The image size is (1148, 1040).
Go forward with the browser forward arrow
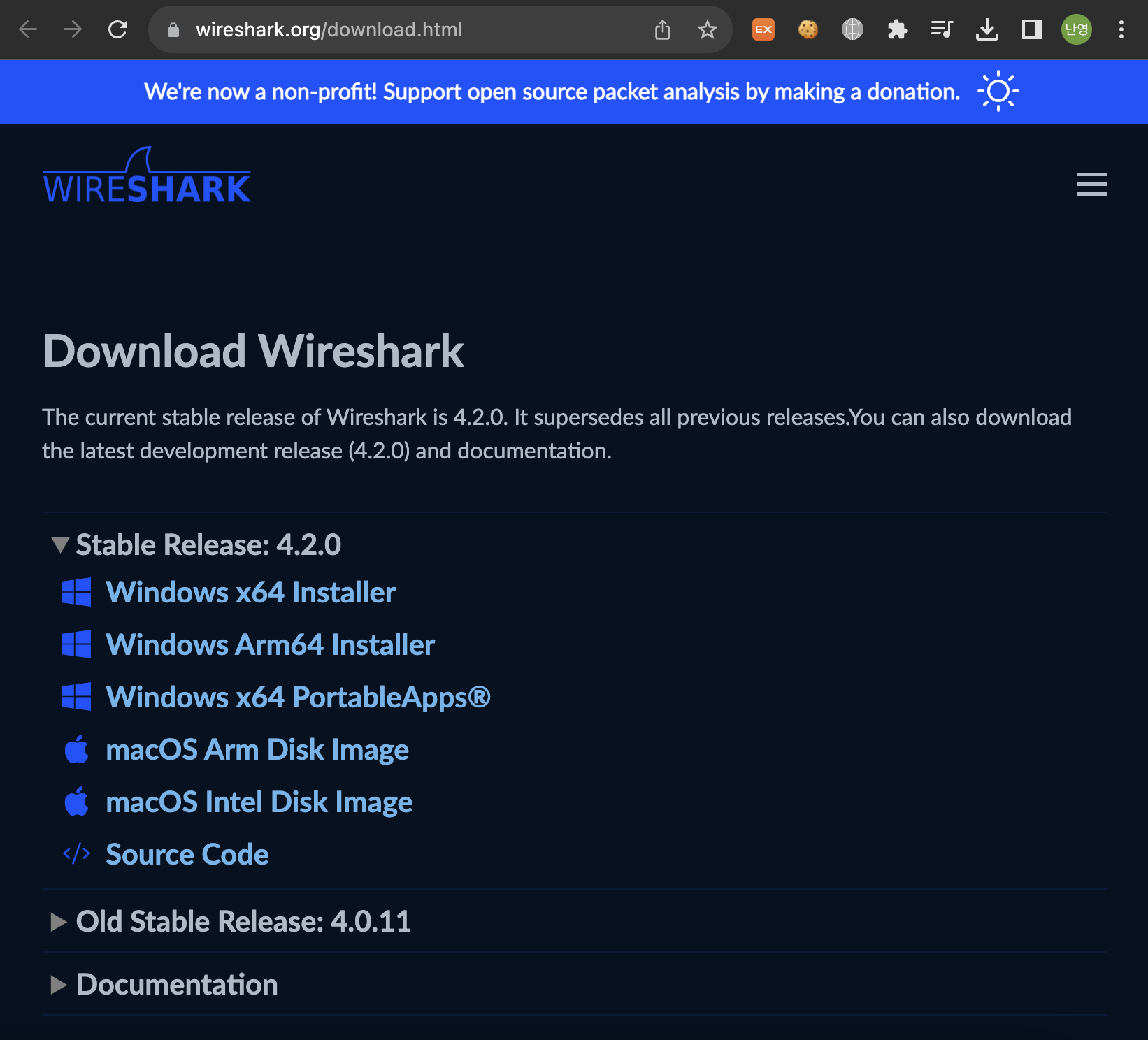(73, 29)
